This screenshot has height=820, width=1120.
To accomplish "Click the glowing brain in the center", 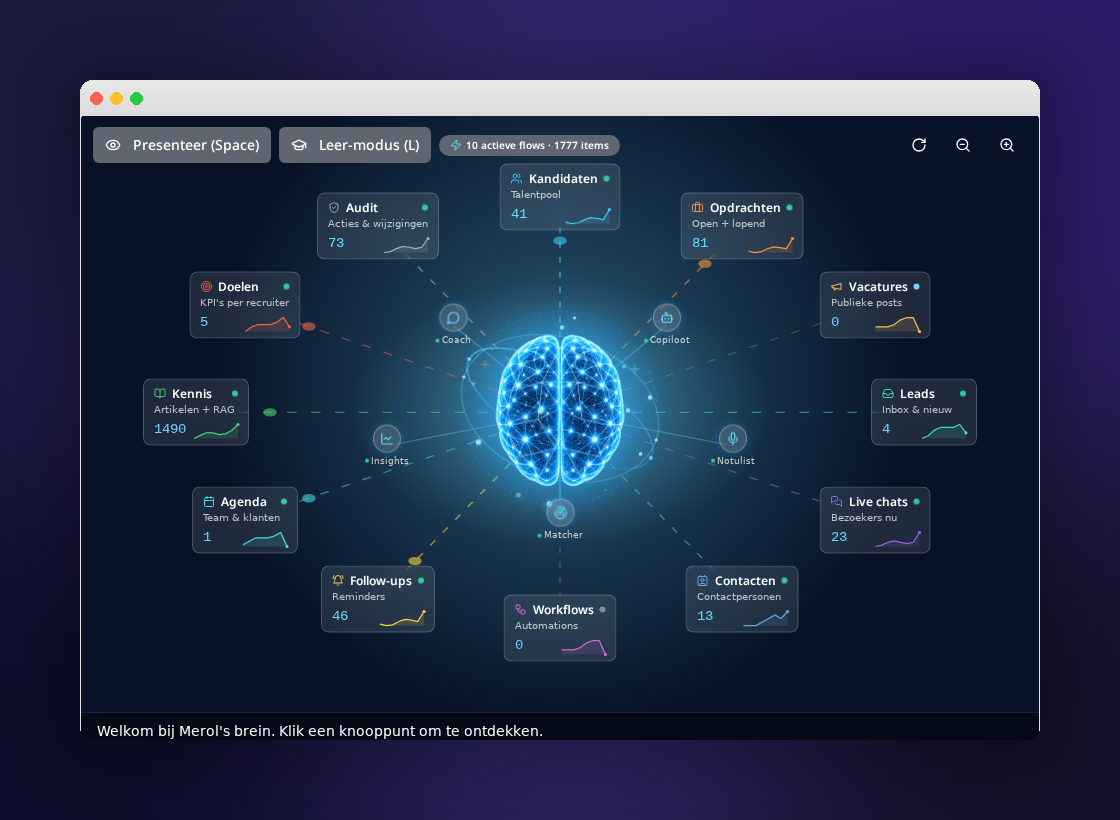I will tap(560, 410).
